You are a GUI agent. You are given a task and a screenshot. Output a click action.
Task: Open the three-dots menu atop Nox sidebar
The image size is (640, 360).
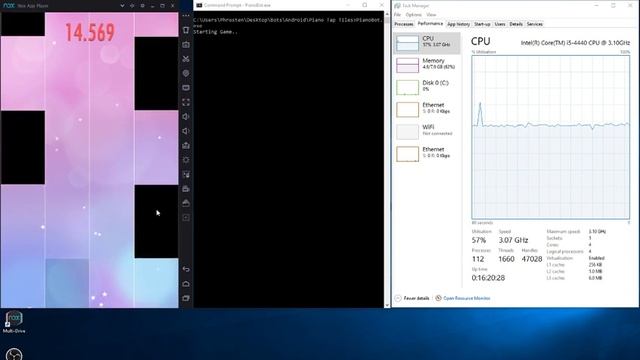coord(186,16)
